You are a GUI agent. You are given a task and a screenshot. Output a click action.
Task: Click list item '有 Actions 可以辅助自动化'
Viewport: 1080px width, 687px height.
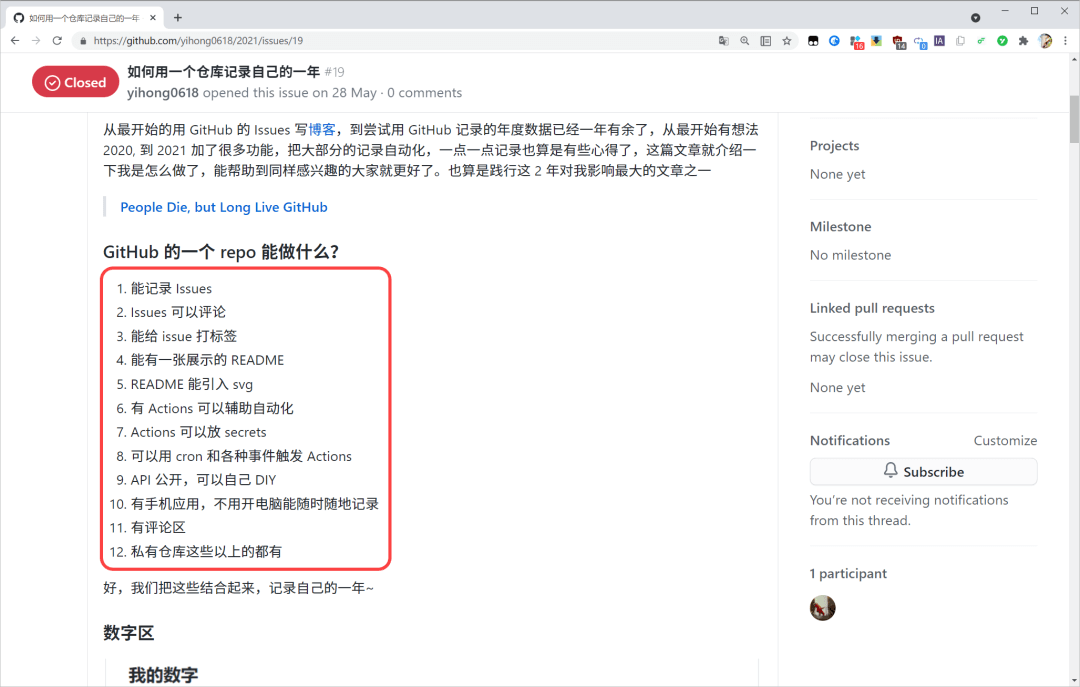pyautogui.click(x=212, y=408)
